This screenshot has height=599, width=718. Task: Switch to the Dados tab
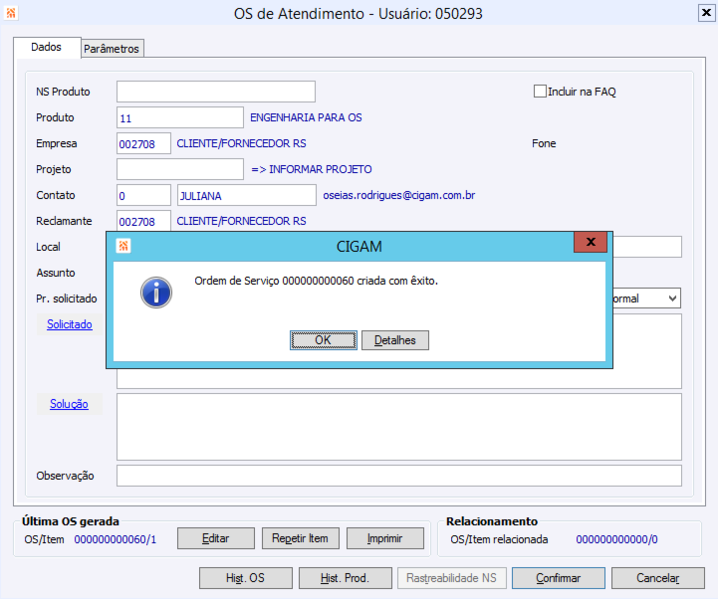pos(47,47)
